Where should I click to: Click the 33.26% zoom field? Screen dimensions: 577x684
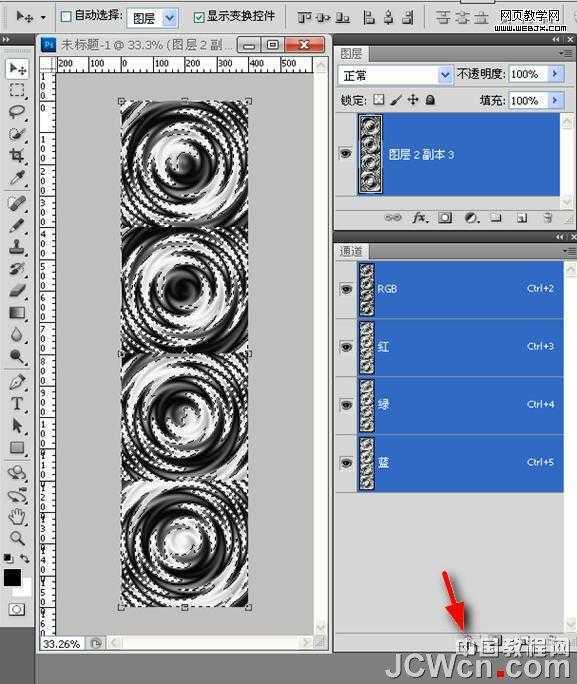[62, 643]
